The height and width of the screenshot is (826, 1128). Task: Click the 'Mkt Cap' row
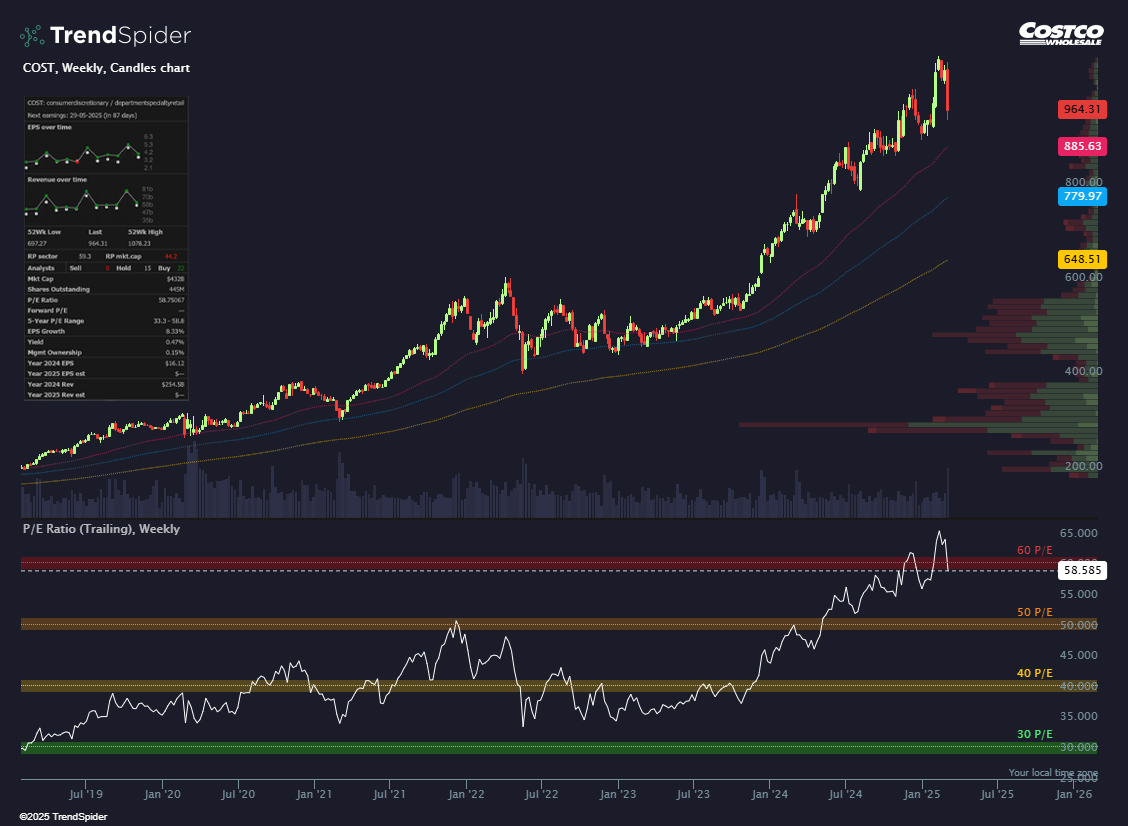coord(106,279)
